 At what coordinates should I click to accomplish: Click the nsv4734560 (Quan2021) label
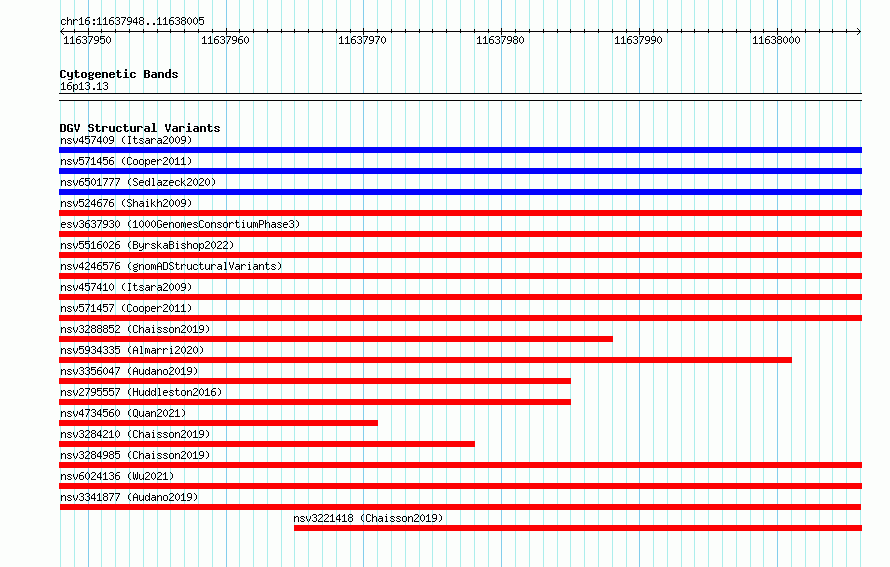pyautogui.click(x=123, y=413)
